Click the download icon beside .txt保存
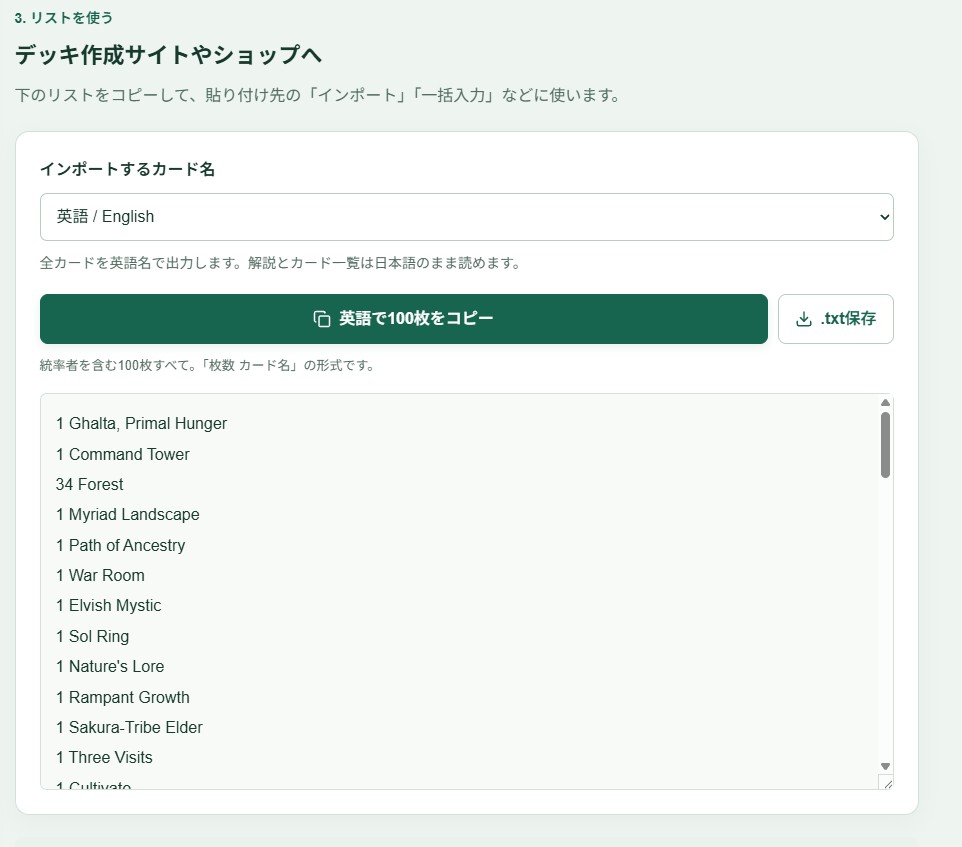 point(803,319)
